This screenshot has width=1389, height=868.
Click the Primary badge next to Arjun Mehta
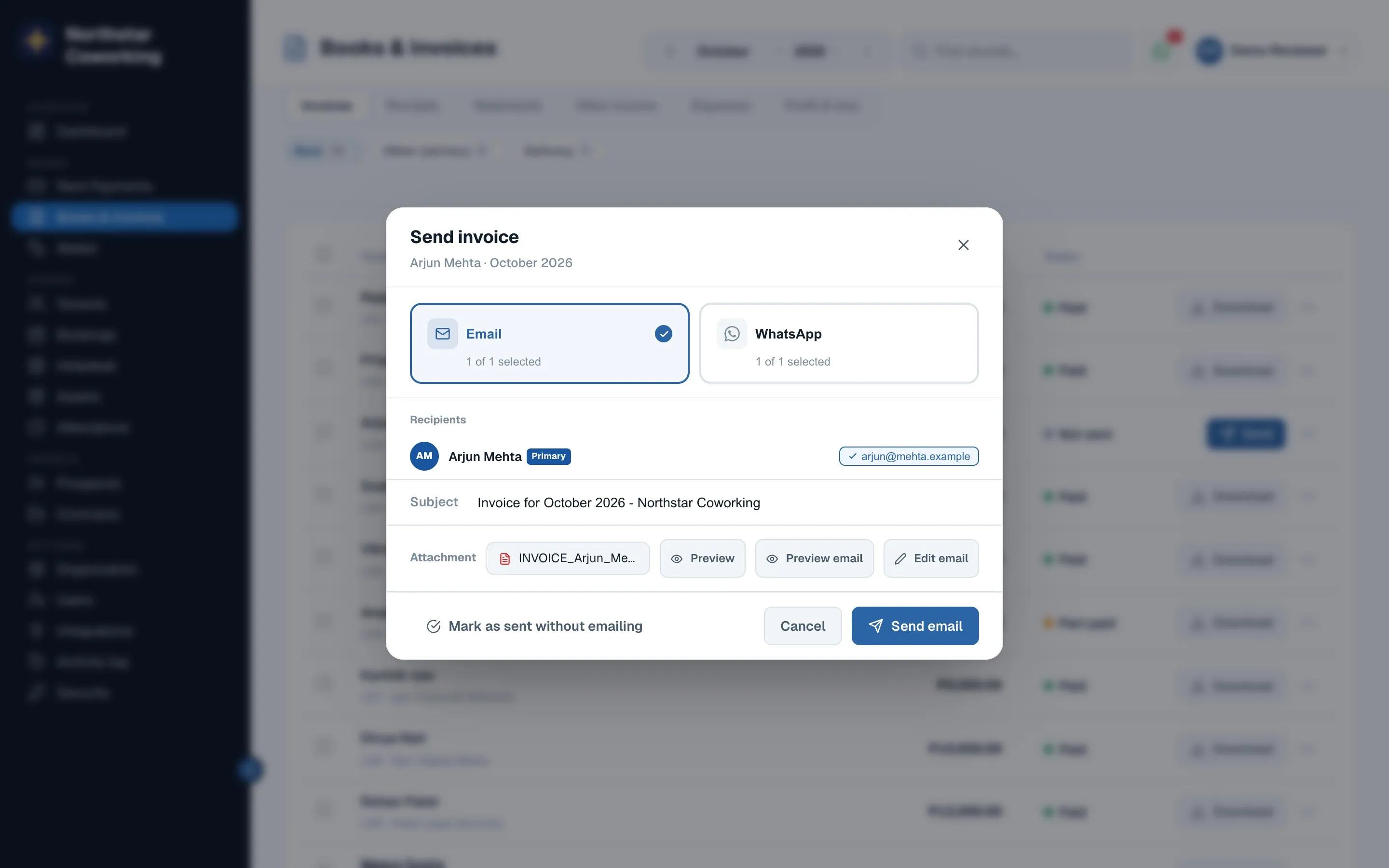pyautogui.click(x=548, y=456)
